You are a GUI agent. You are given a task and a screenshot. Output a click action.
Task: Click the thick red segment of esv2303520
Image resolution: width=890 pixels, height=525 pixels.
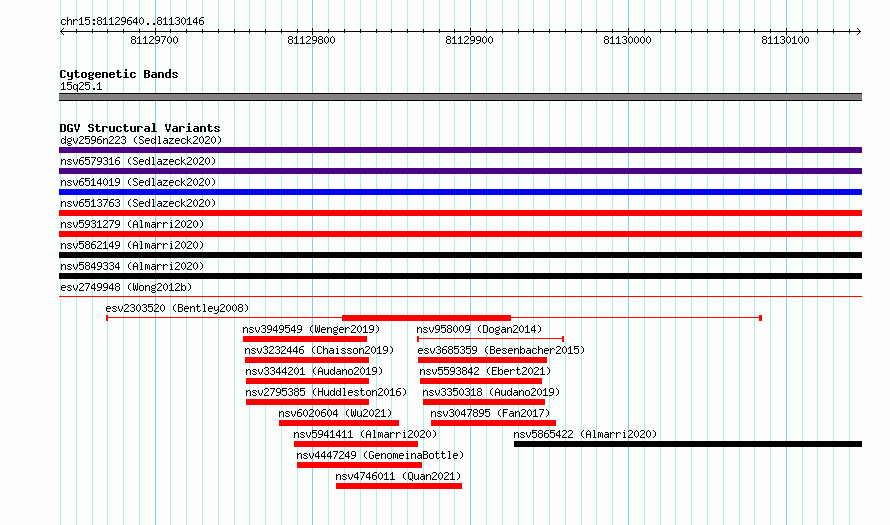pyautogui.click(x=426, y=318)
